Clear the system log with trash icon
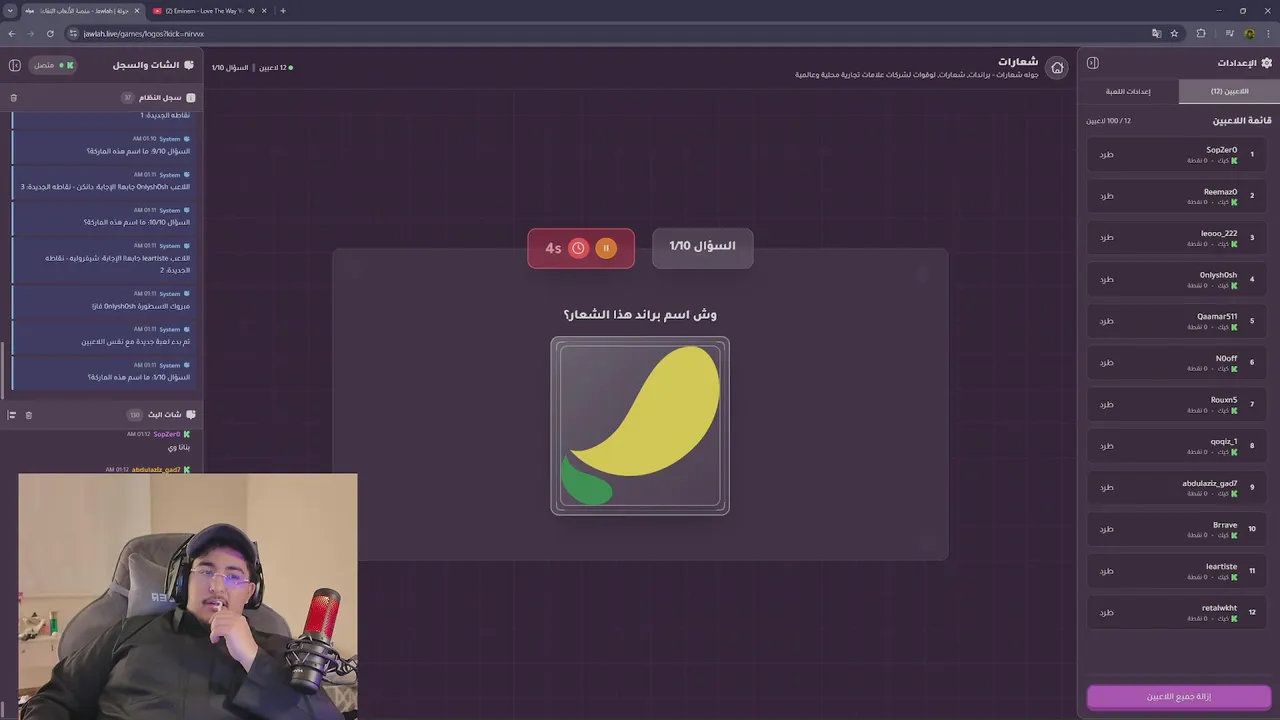 [13, 98]
